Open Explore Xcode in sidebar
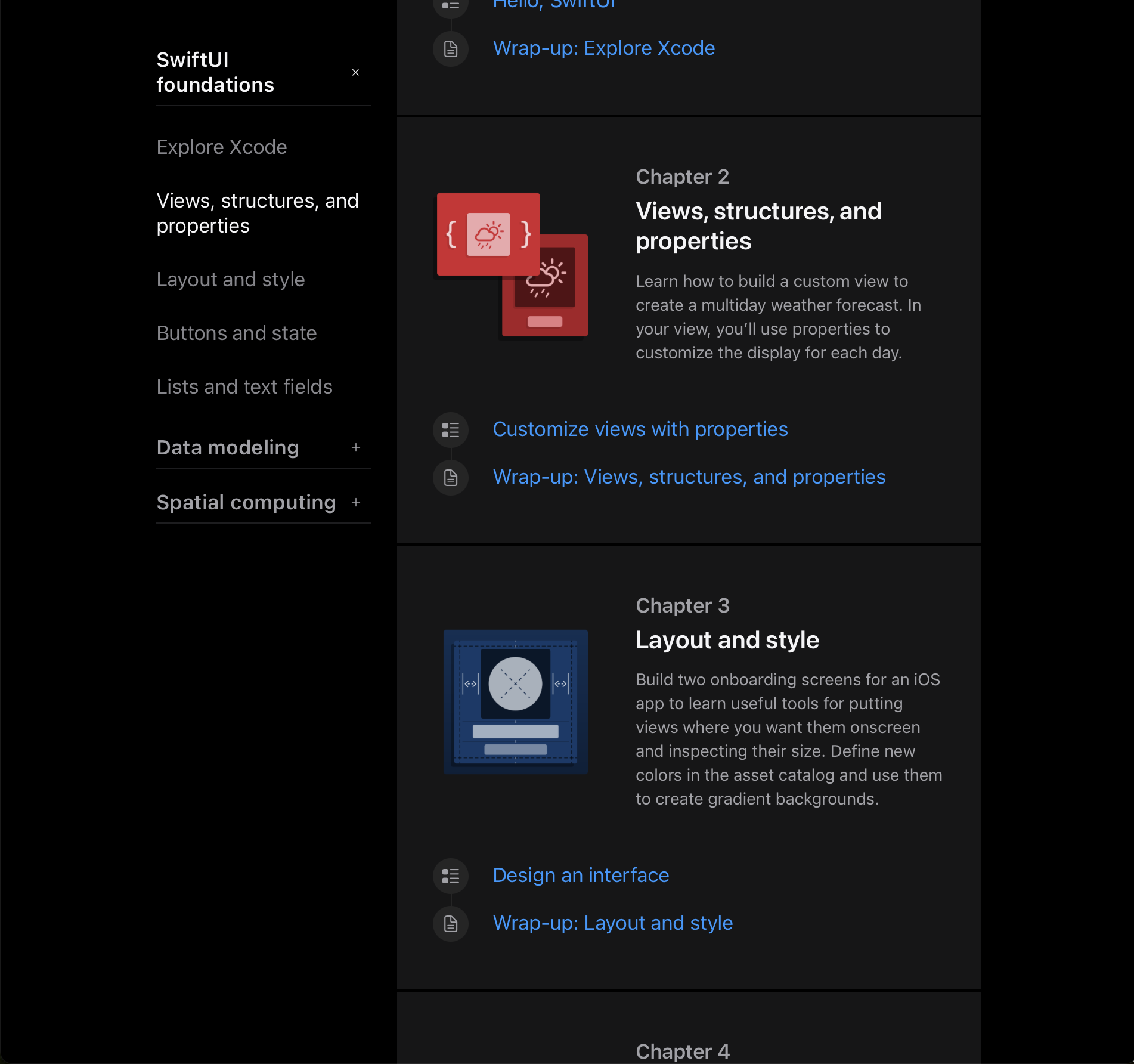 click(x=222, y=147)
